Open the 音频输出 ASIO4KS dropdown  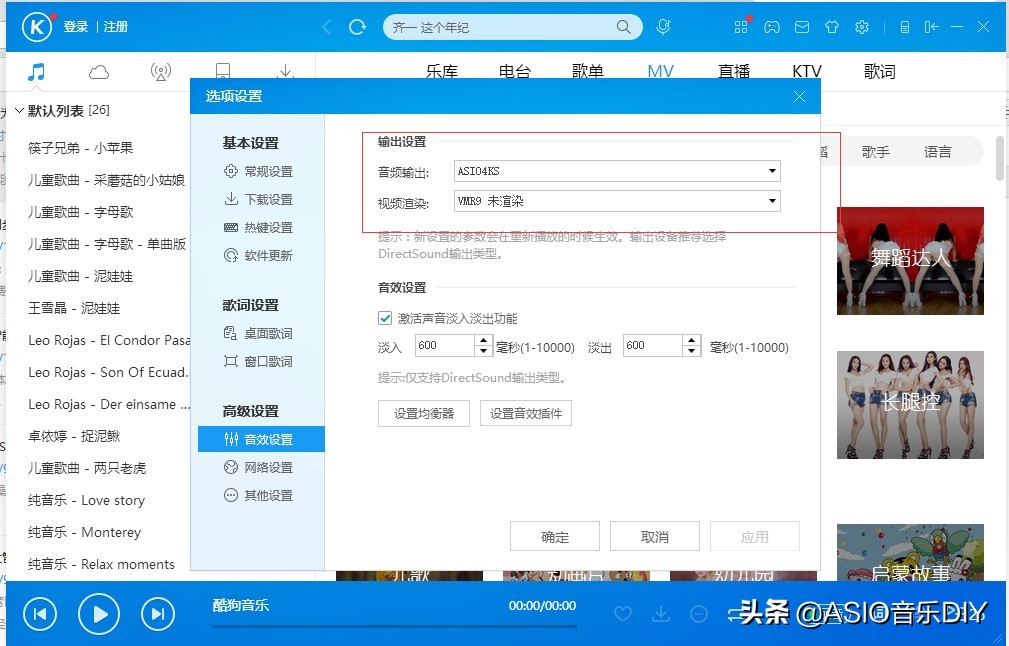(x=772, y=171)
